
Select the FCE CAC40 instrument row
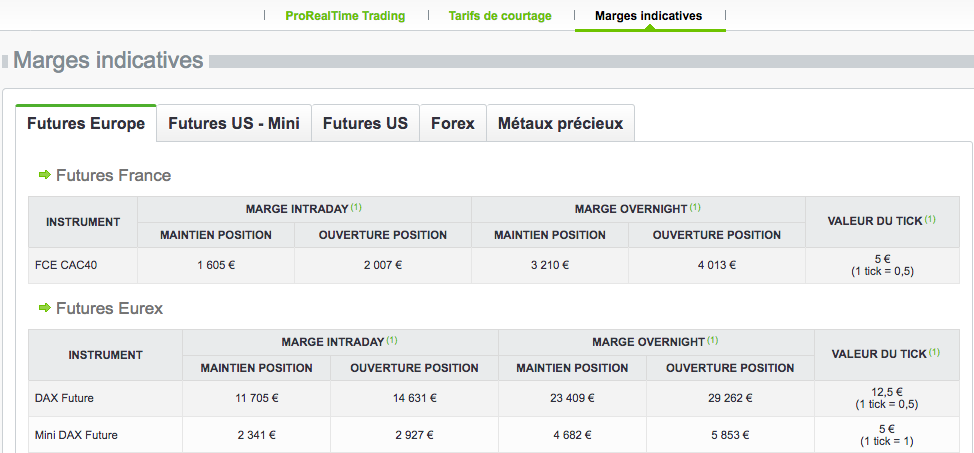click(x=66, y=265)
